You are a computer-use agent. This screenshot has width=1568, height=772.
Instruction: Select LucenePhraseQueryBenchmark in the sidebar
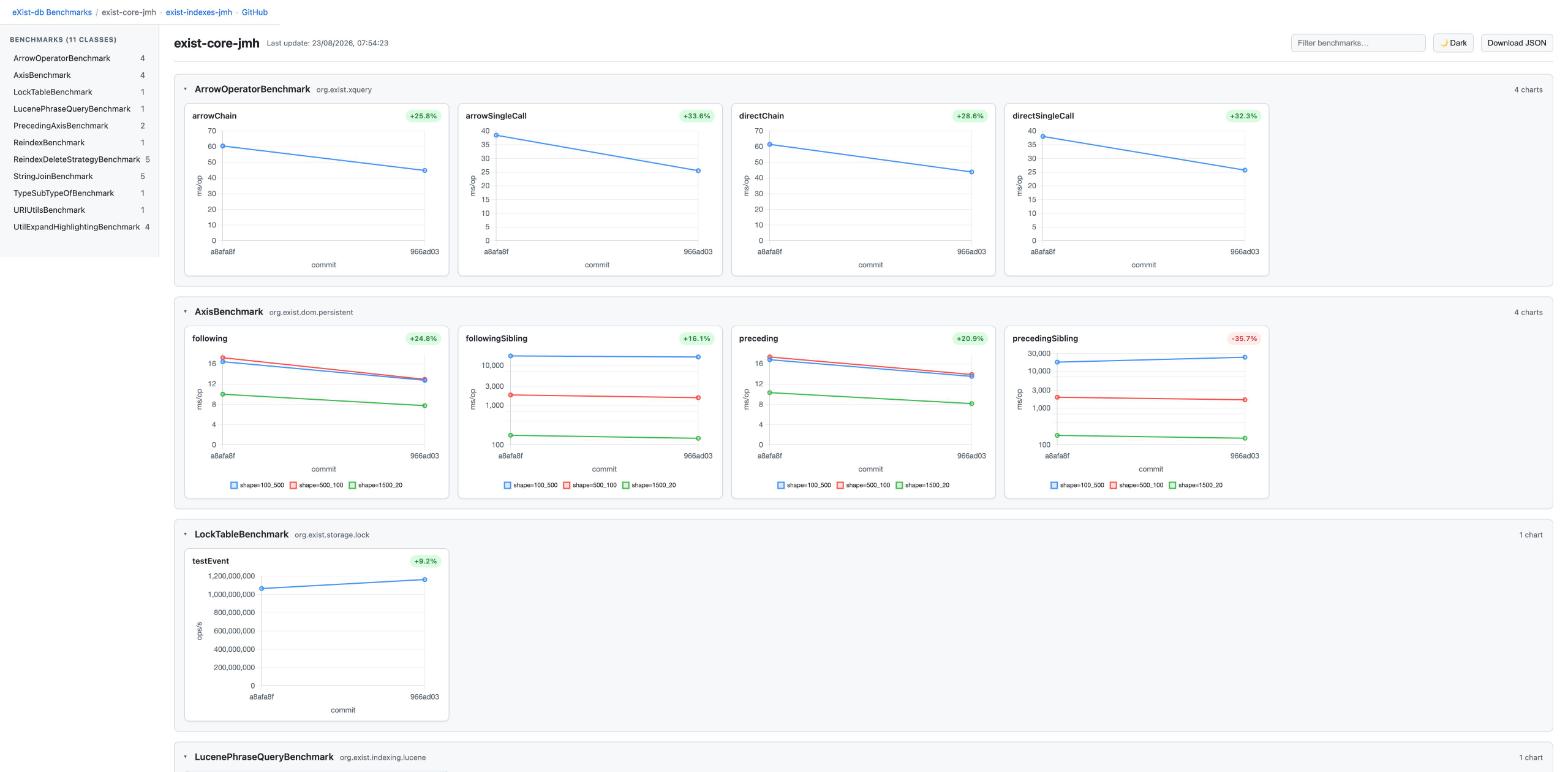(x=79, y=109)
